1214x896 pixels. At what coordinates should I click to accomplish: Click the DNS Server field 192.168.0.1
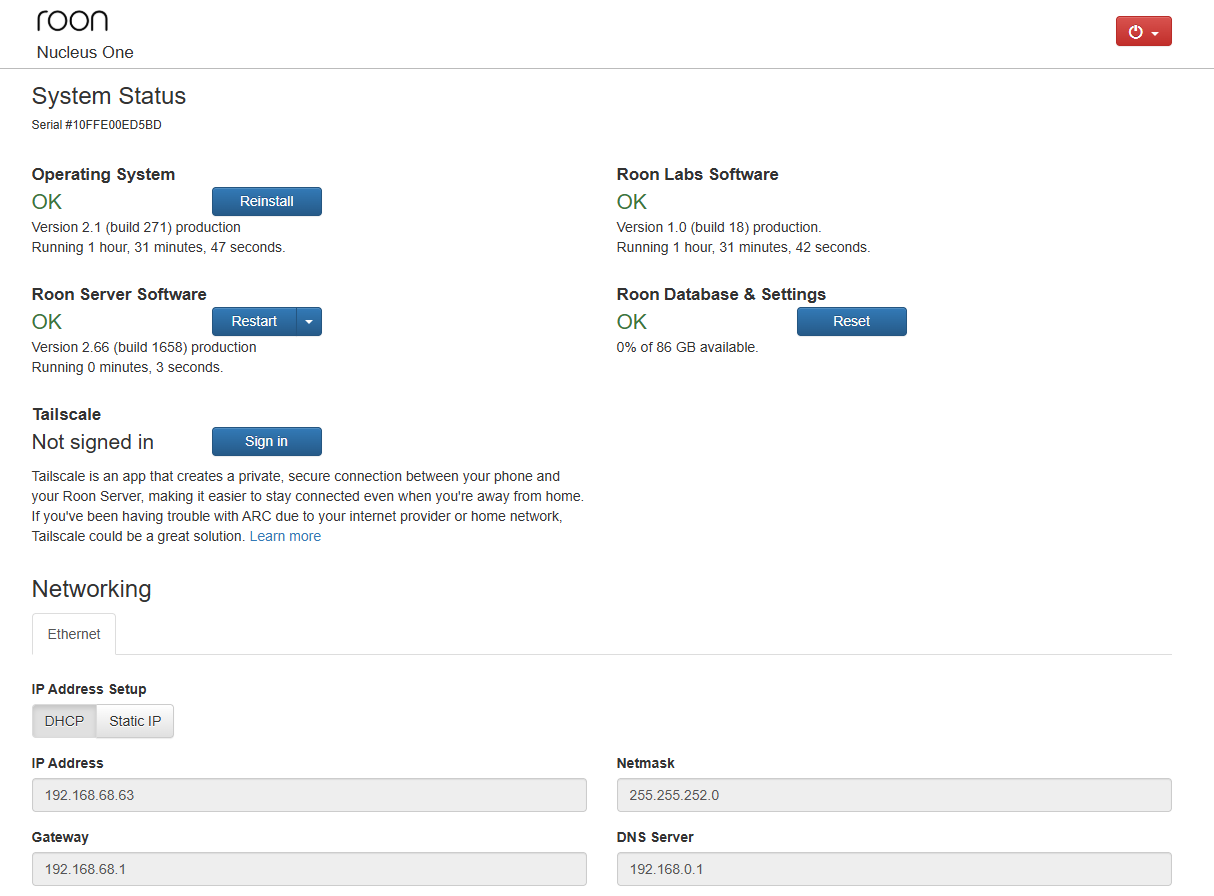click(894, 869)
